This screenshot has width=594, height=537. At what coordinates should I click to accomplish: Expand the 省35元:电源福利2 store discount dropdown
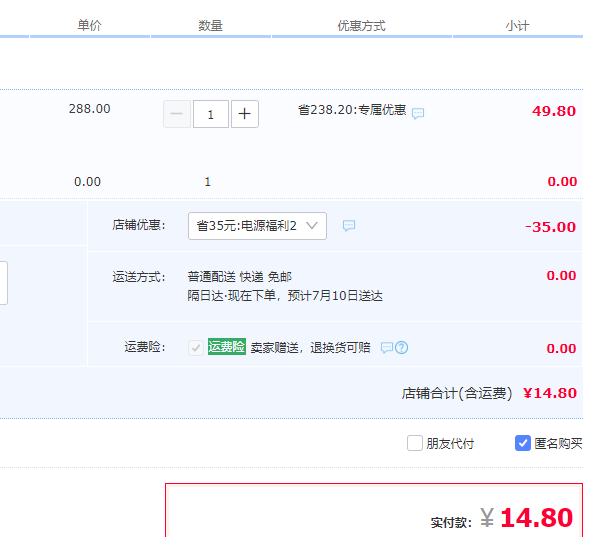coord(257,226)
